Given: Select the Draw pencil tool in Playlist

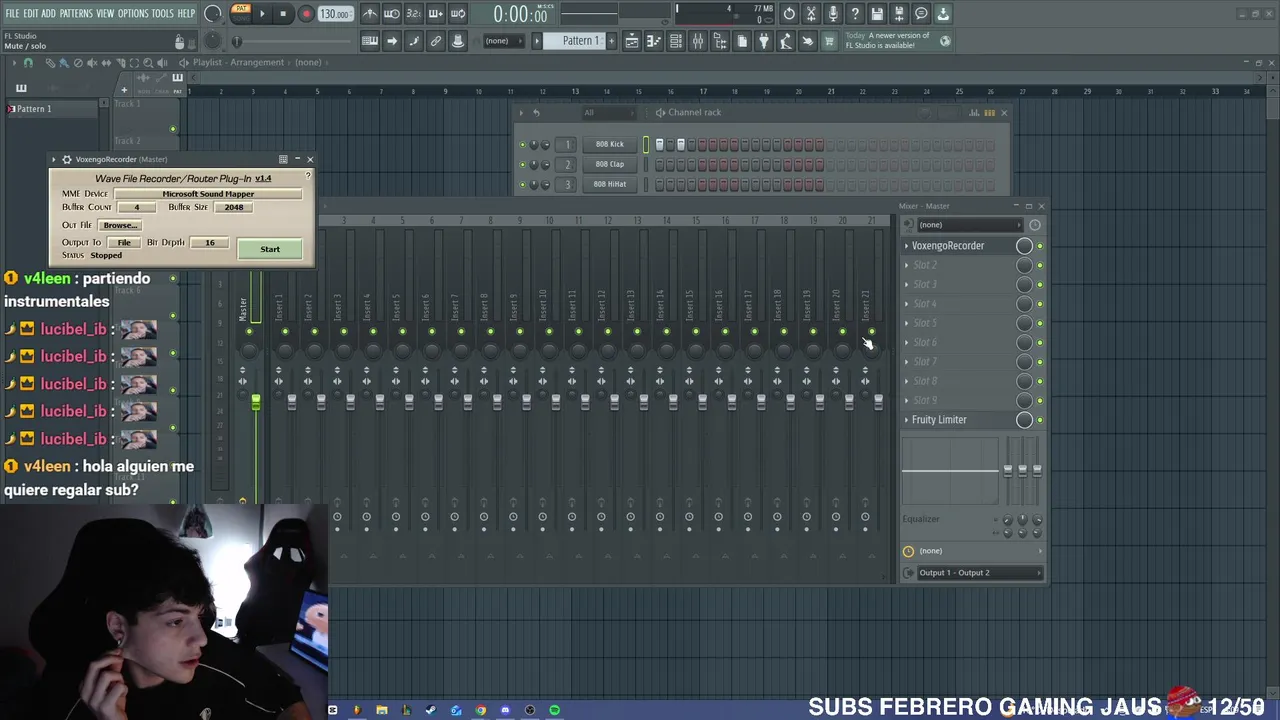Looking at the screenshot, I should point(50,63).
